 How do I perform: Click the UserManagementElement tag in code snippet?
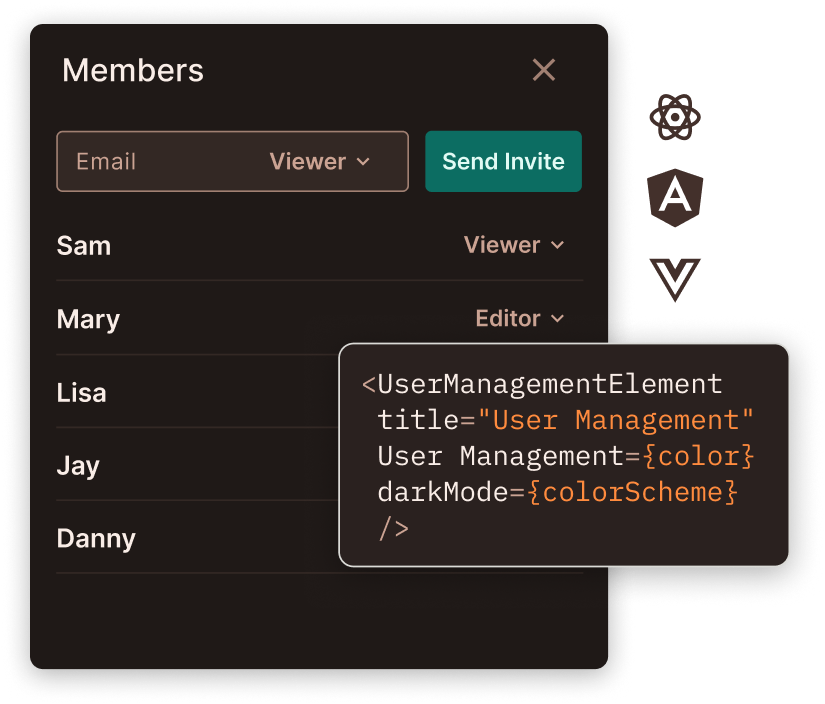[x=550, y=384]
